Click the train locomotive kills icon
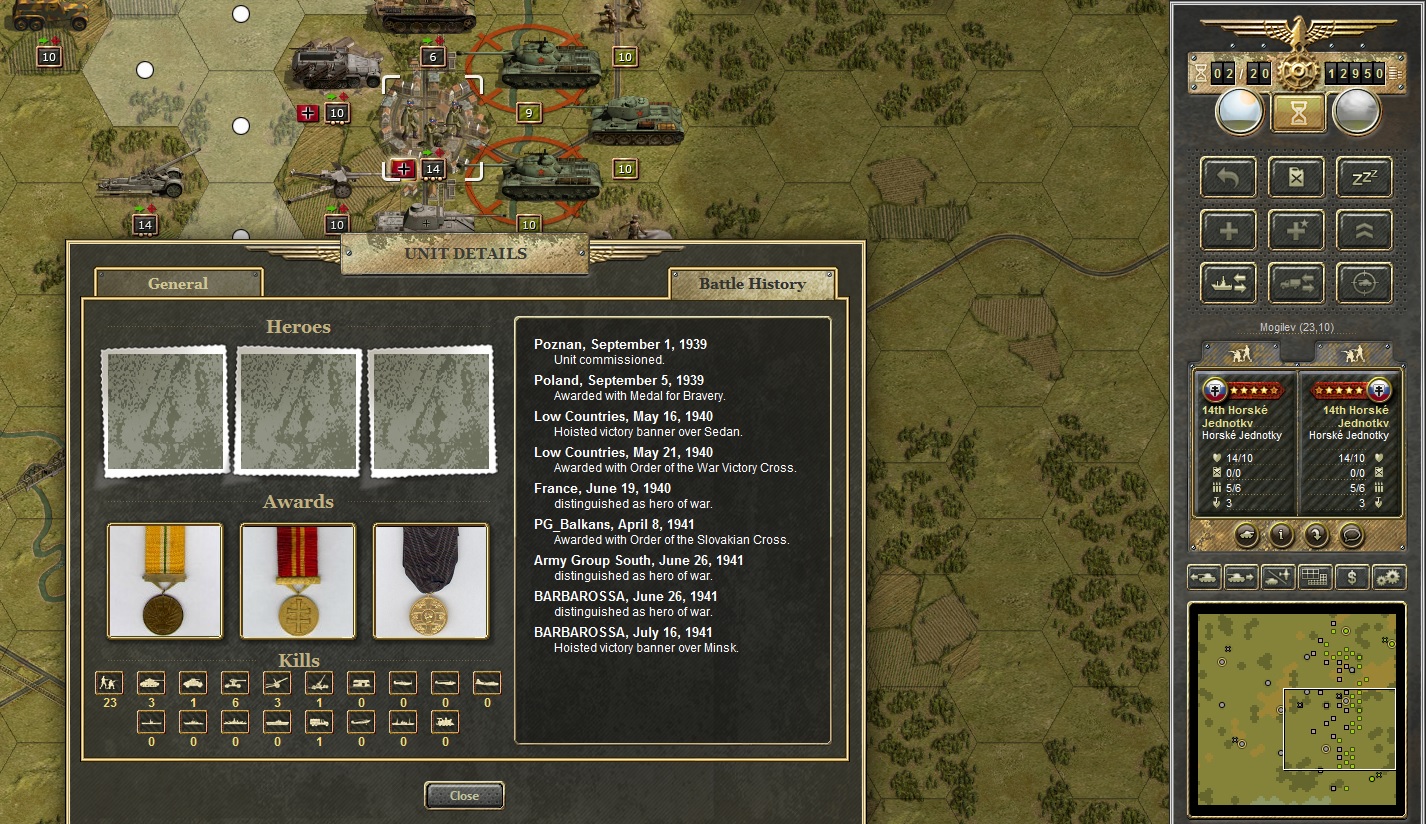 coord(445,721)
